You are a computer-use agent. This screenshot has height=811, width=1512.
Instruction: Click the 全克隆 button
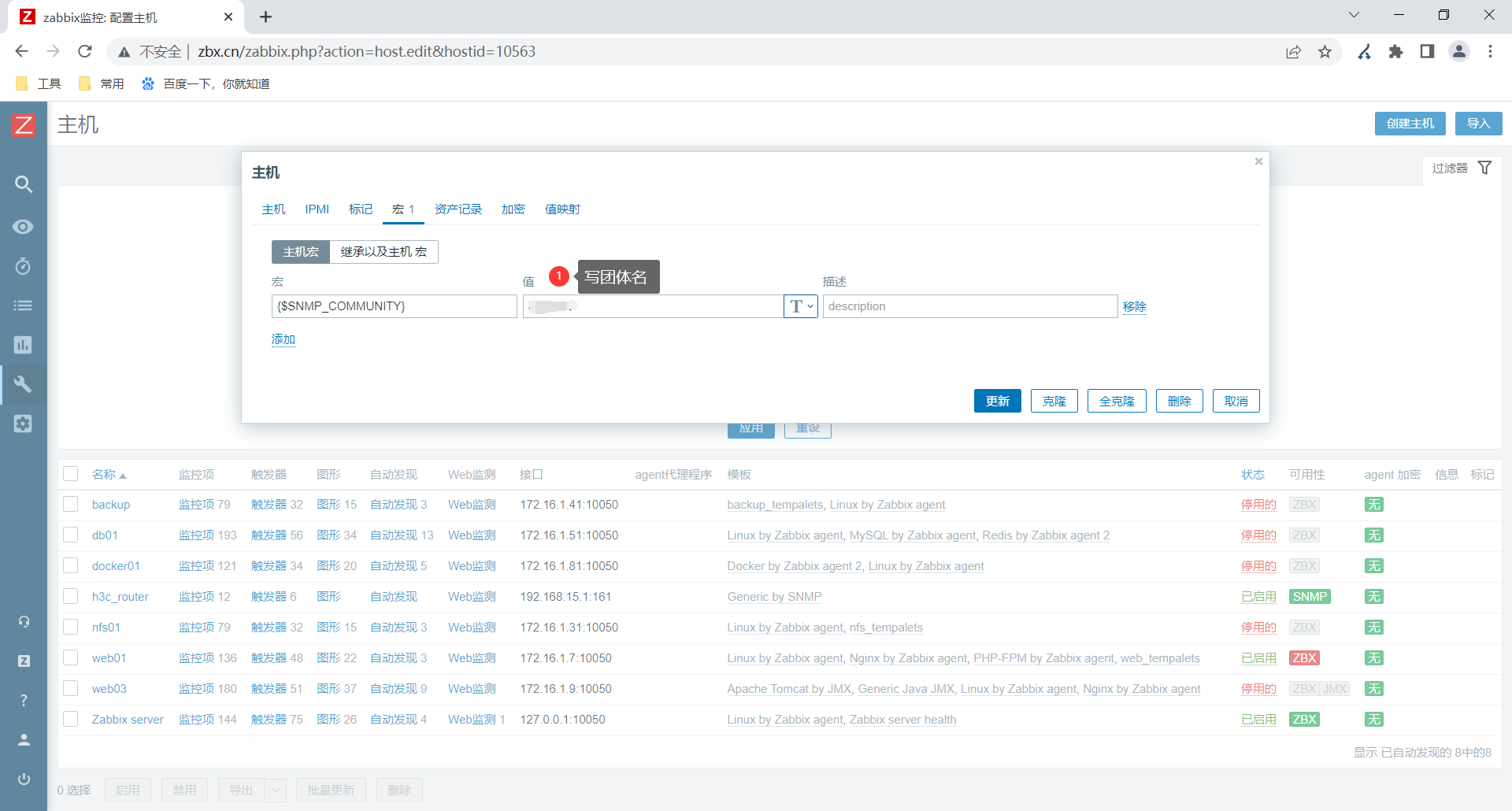pyautogui.click(x=1117, y=401)
